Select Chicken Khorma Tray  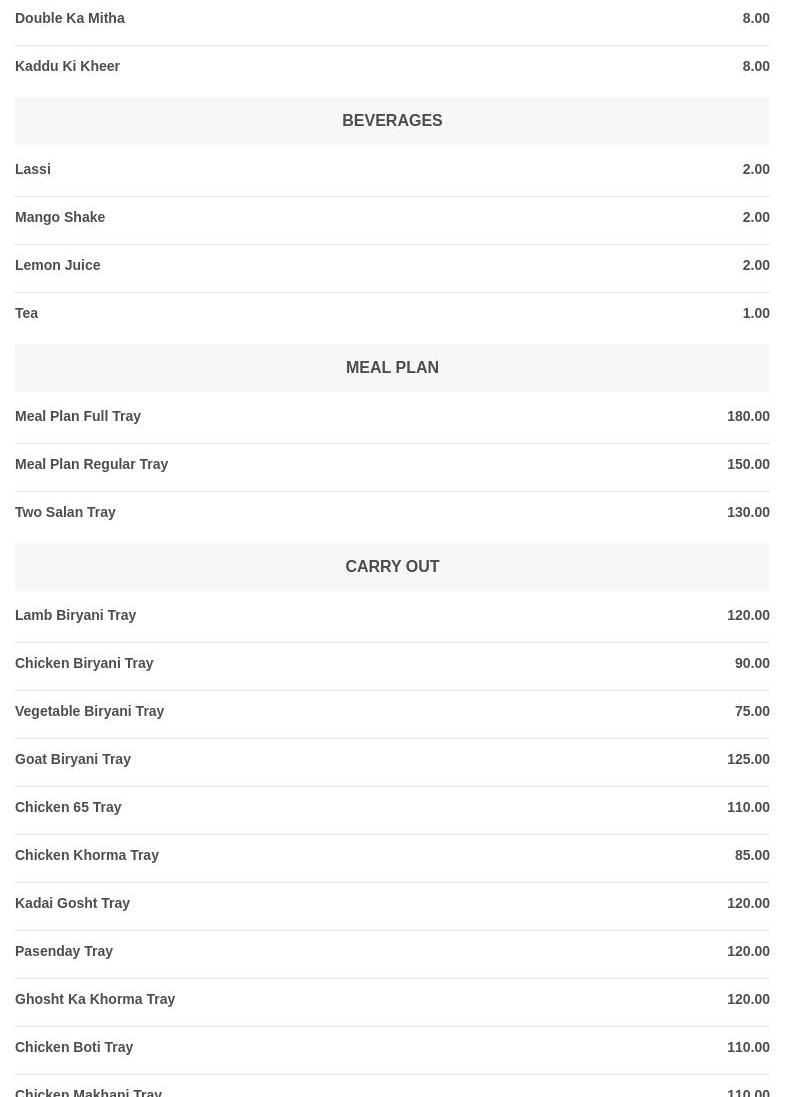pyautogui.click(x=87, y=855)
